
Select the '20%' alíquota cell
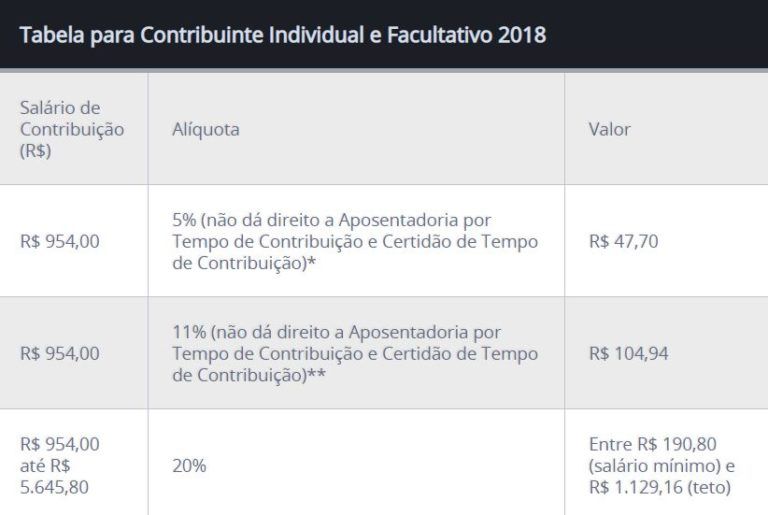coord(189,465)
